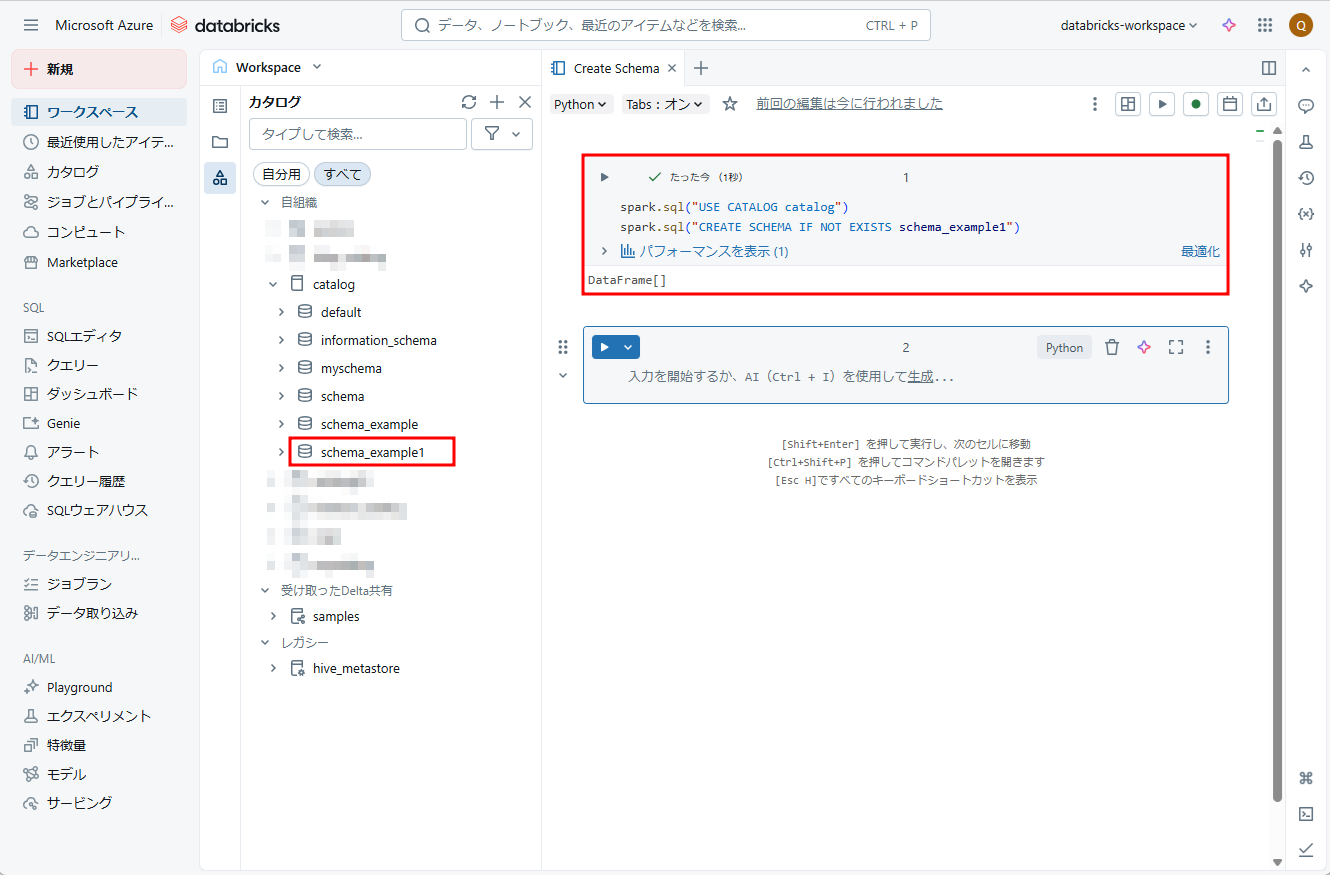Open SQLエディタ in left navigation

click(84, 336)
